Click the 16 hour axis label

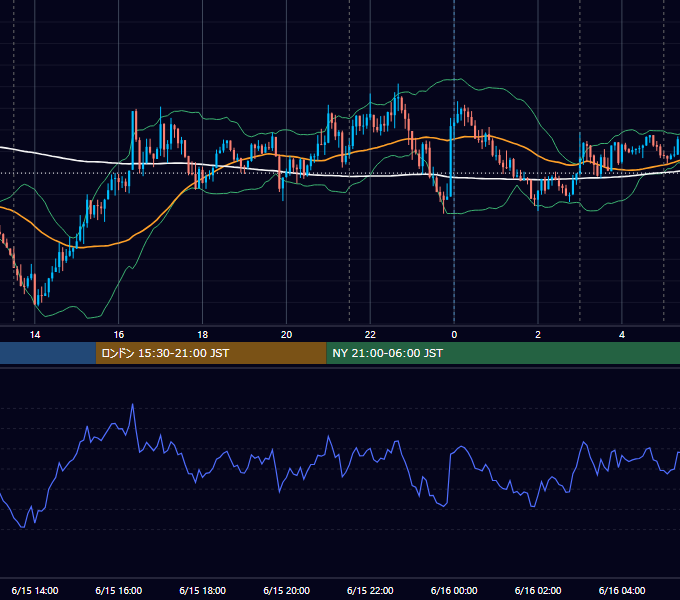pos(118,335)
